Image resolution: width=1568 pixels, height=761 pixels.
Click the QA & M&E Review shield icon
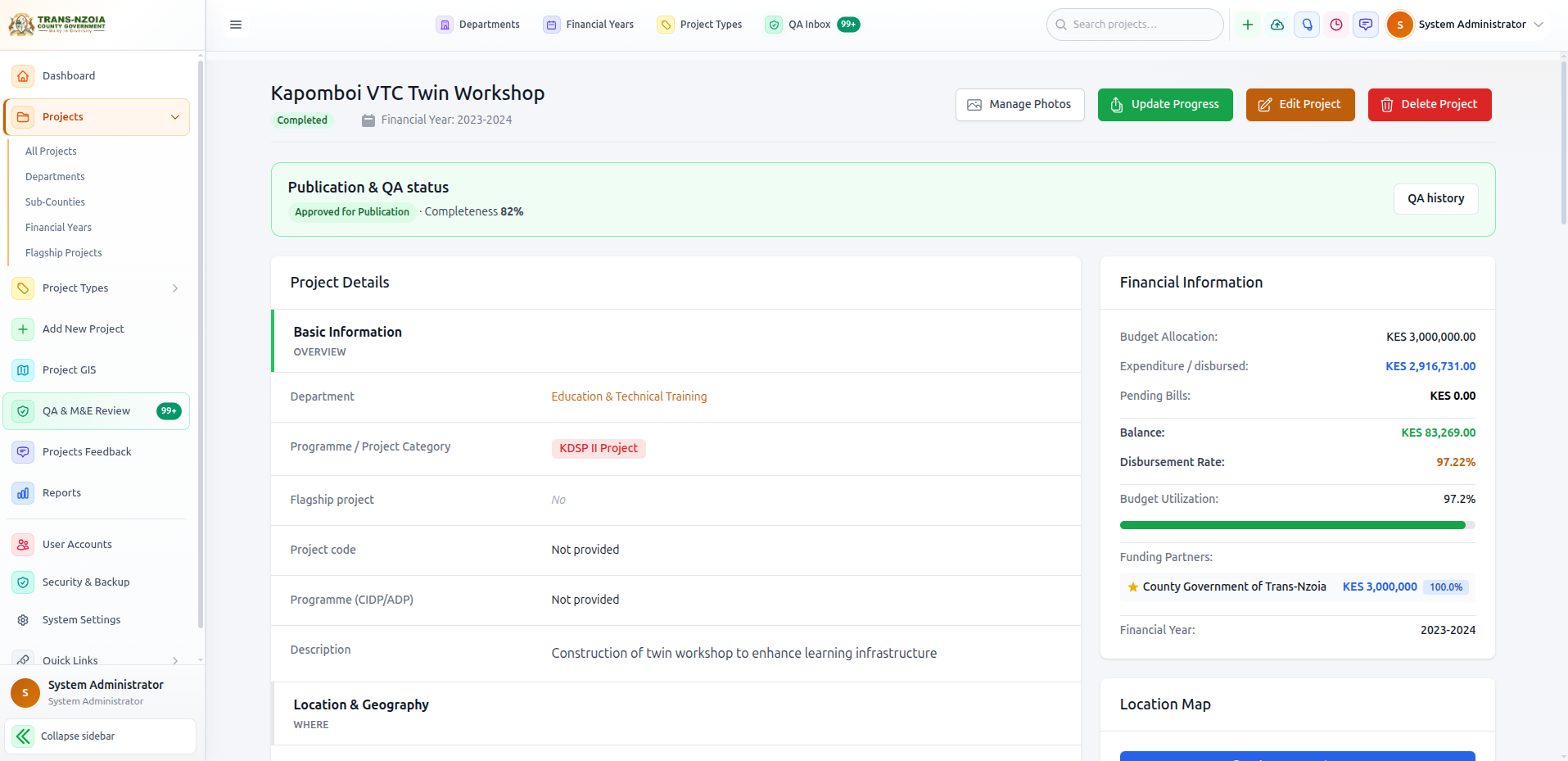[23, 411]
